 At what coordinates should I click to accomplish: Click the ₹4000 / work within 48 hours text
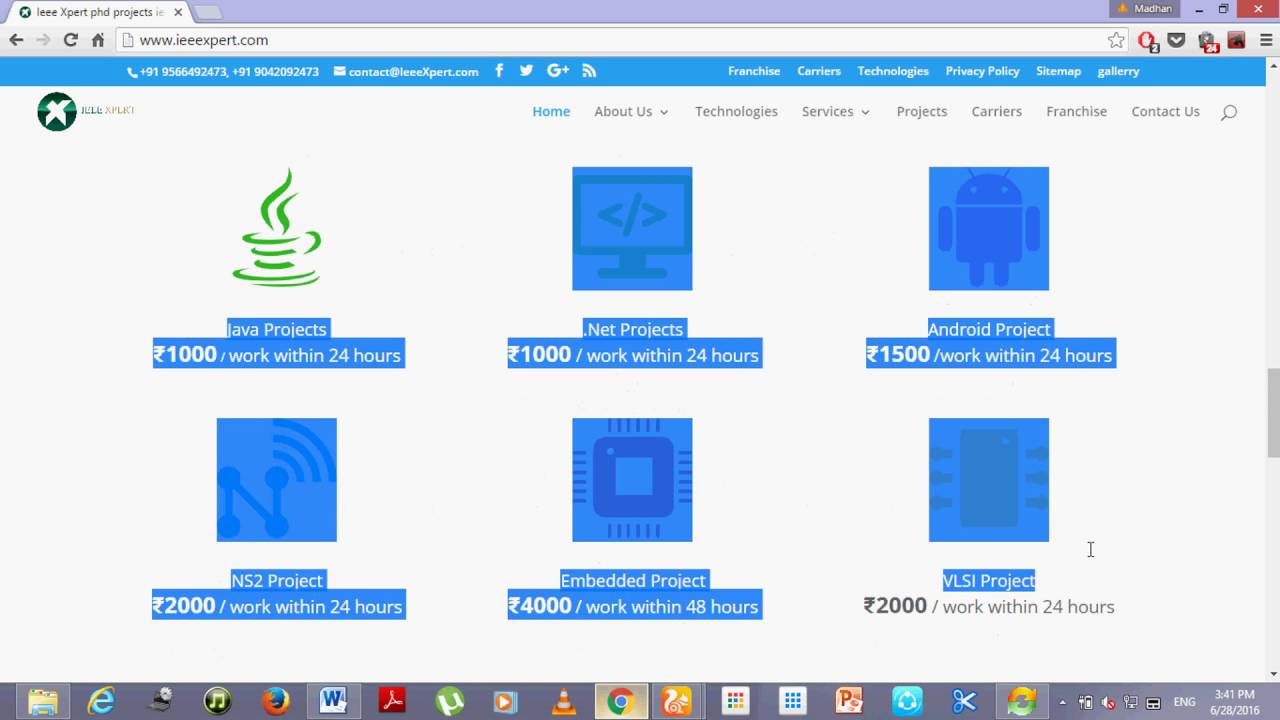tap(633, 606)
